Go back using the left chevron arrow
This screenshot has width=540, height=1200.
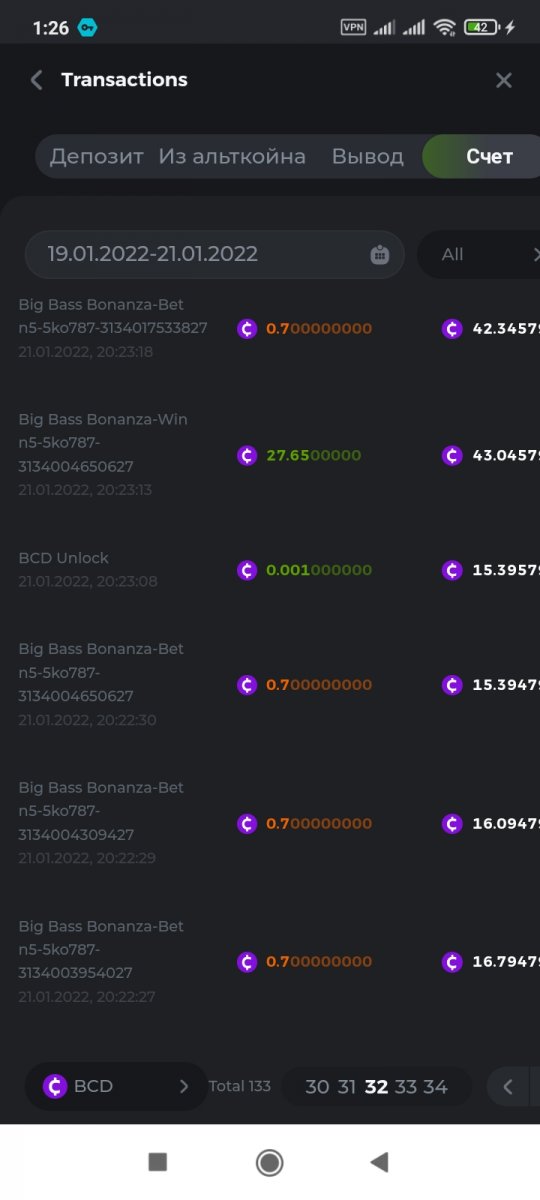[36, 80]
